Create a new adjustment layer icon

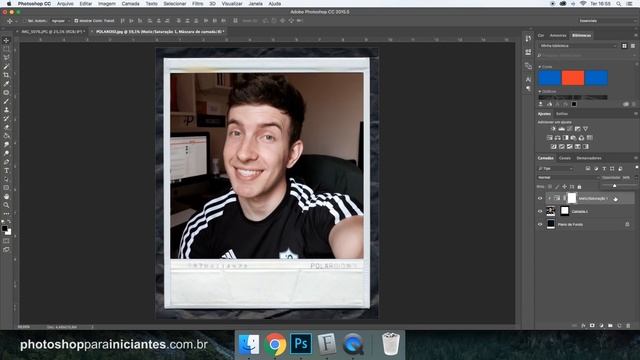click(601, 325)
